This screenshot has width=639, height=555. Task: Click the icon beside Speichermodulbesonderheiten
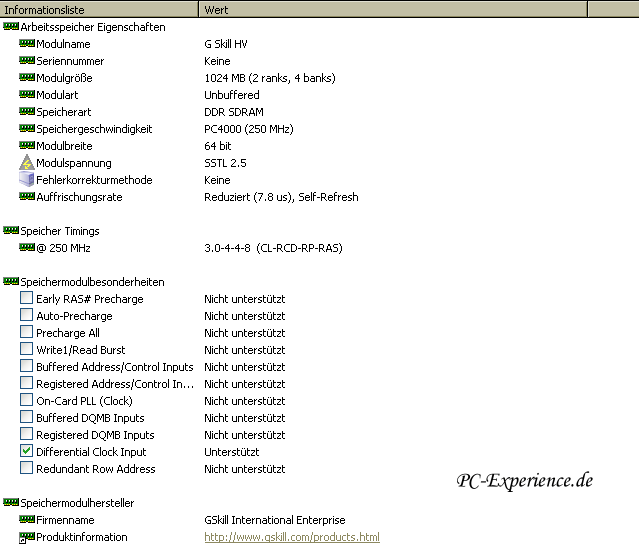11,282
